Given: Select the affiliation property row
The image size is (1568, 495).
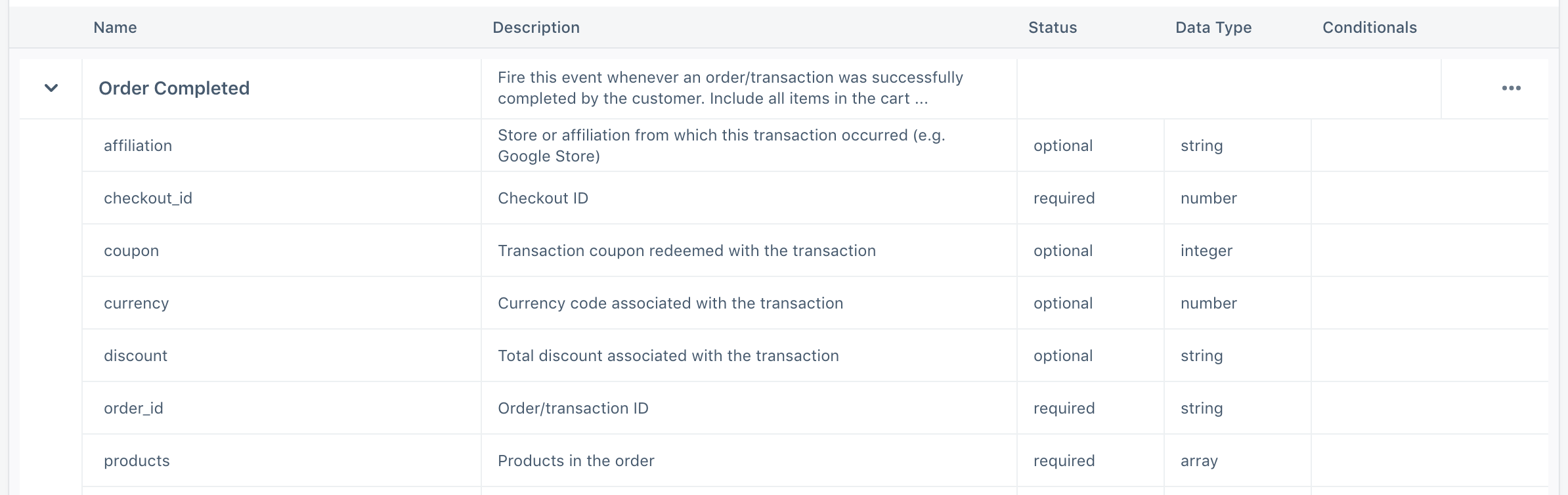Looking at the screenshot, I should (x=139, y=145).
